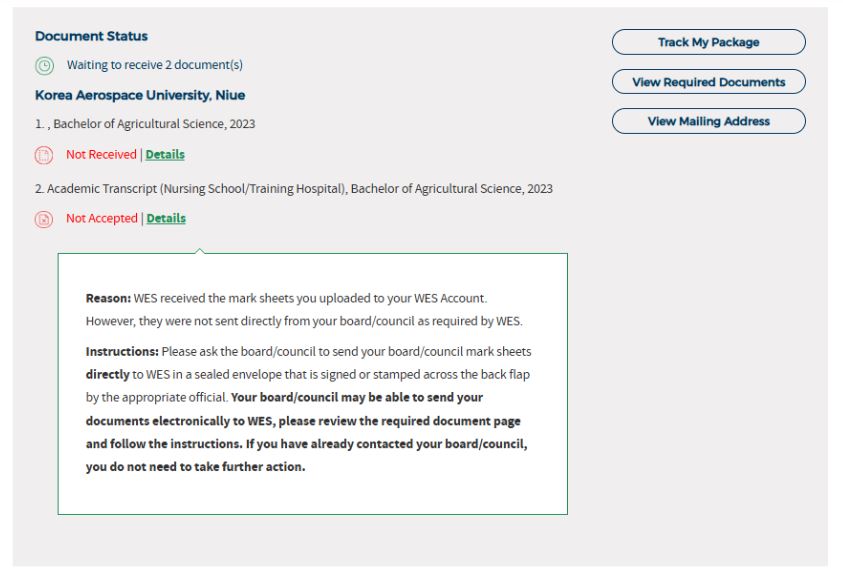Click the Korea Aerospace University, Niue heading

140,95
